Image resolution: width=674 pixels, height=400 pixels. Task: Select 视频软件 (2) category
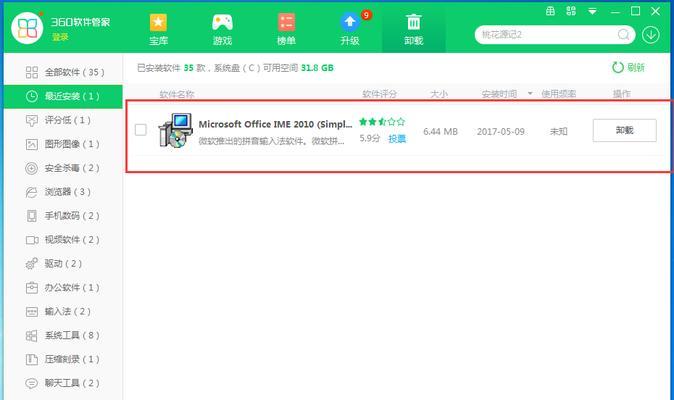(x=64, y=240)
